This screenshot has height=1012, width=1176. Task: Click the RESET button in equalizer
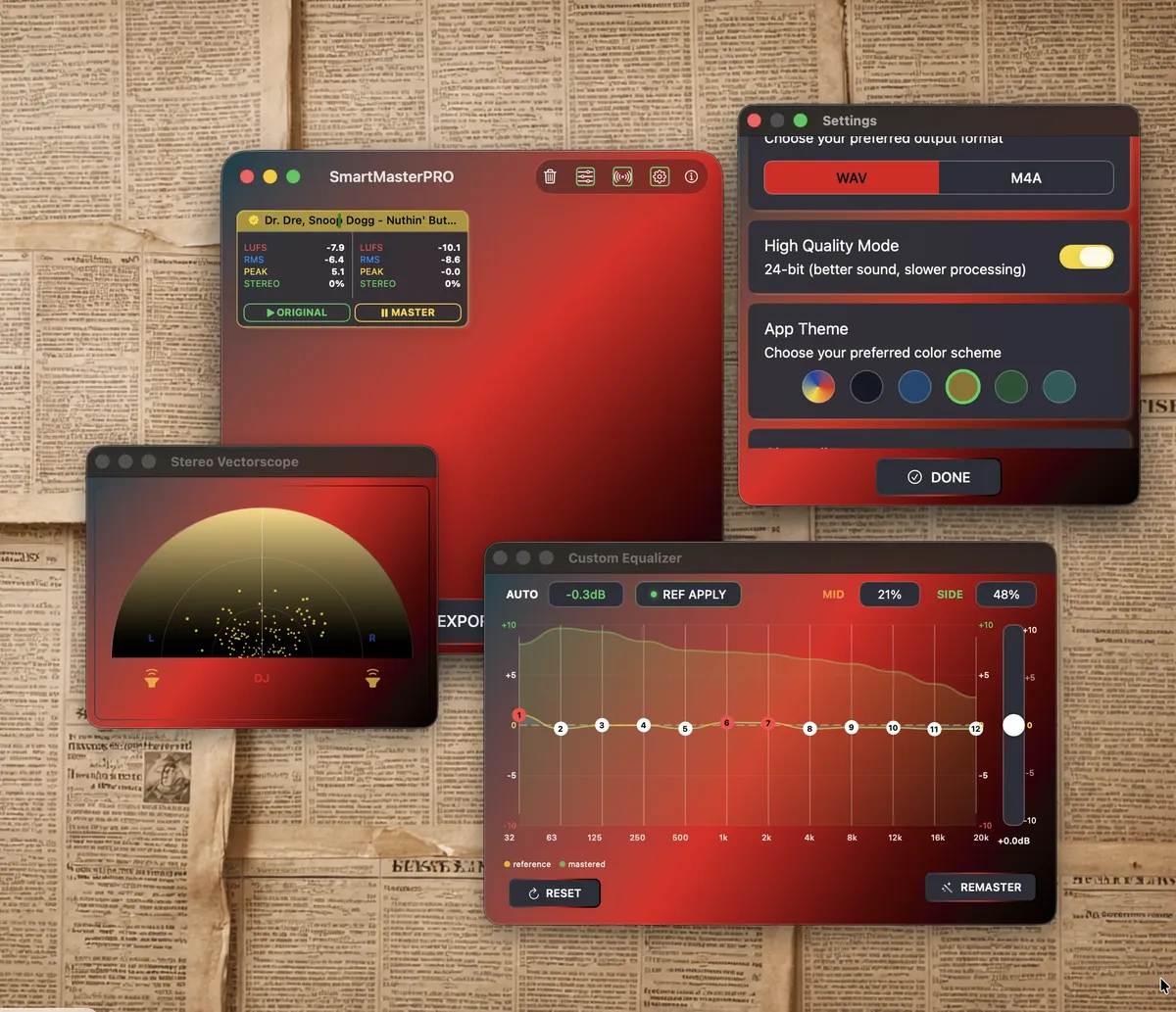coord(555,893)
